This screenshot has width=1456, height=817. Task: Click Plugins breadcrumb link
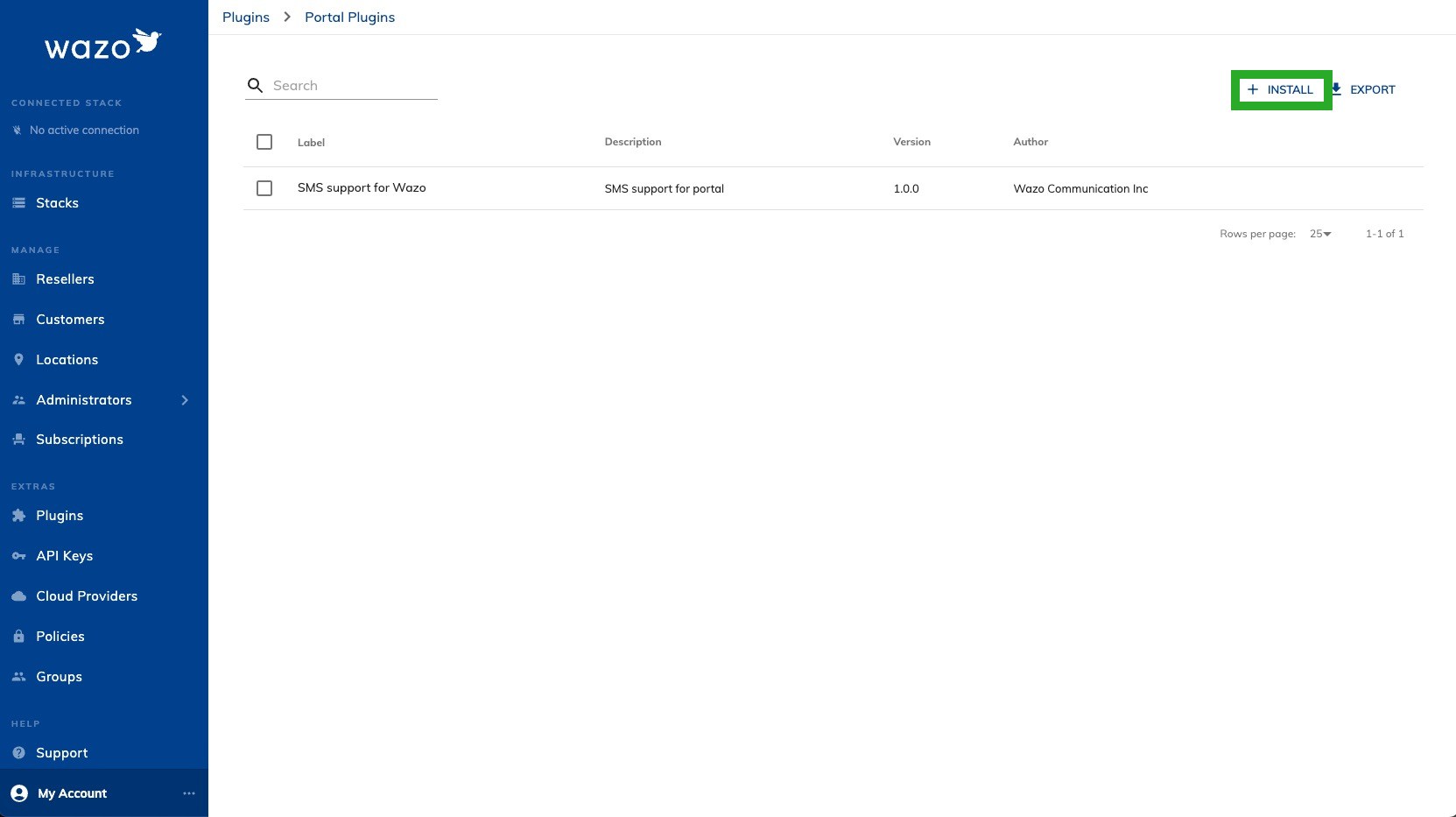click(x=246, y=18)
